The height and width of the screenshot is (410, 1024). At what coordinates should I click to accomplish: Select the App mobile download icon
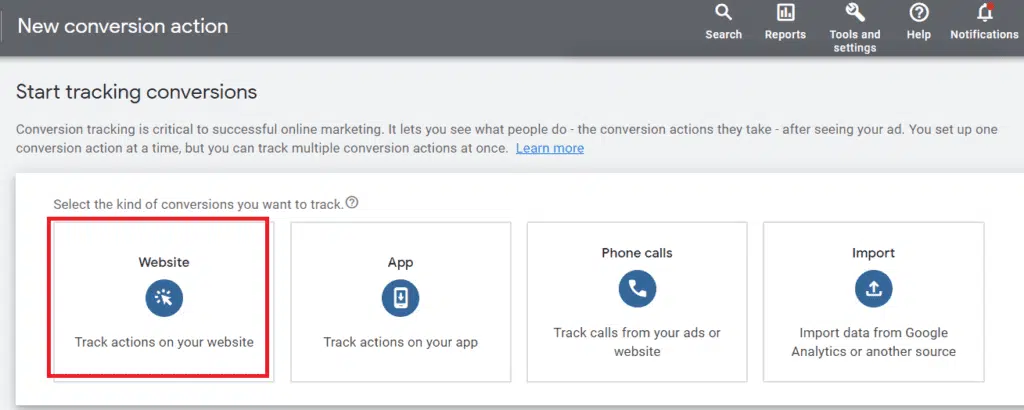(400, 298)
